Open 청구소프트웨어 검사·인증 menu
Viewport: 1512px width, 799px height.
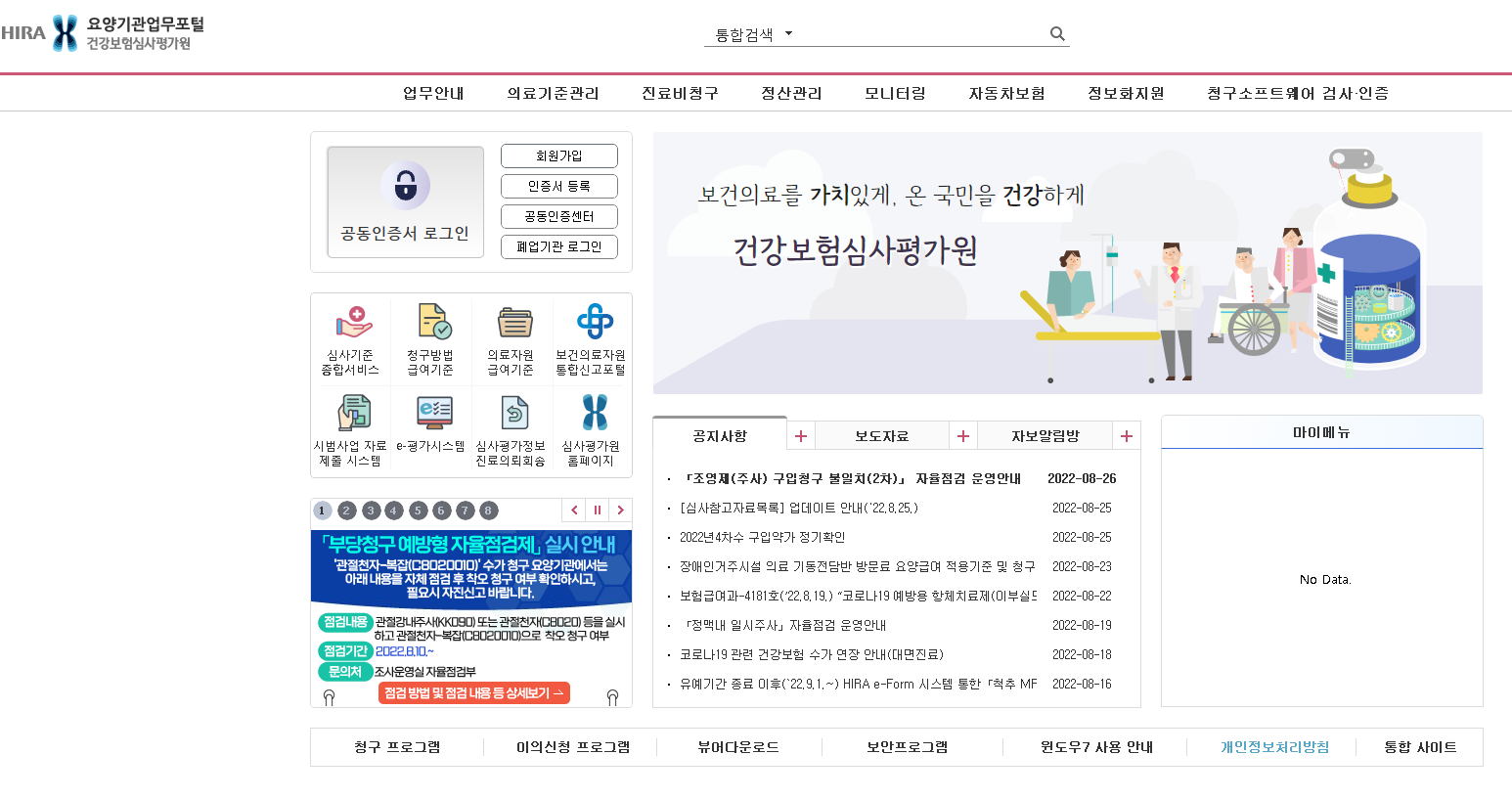pos(1298,94)
